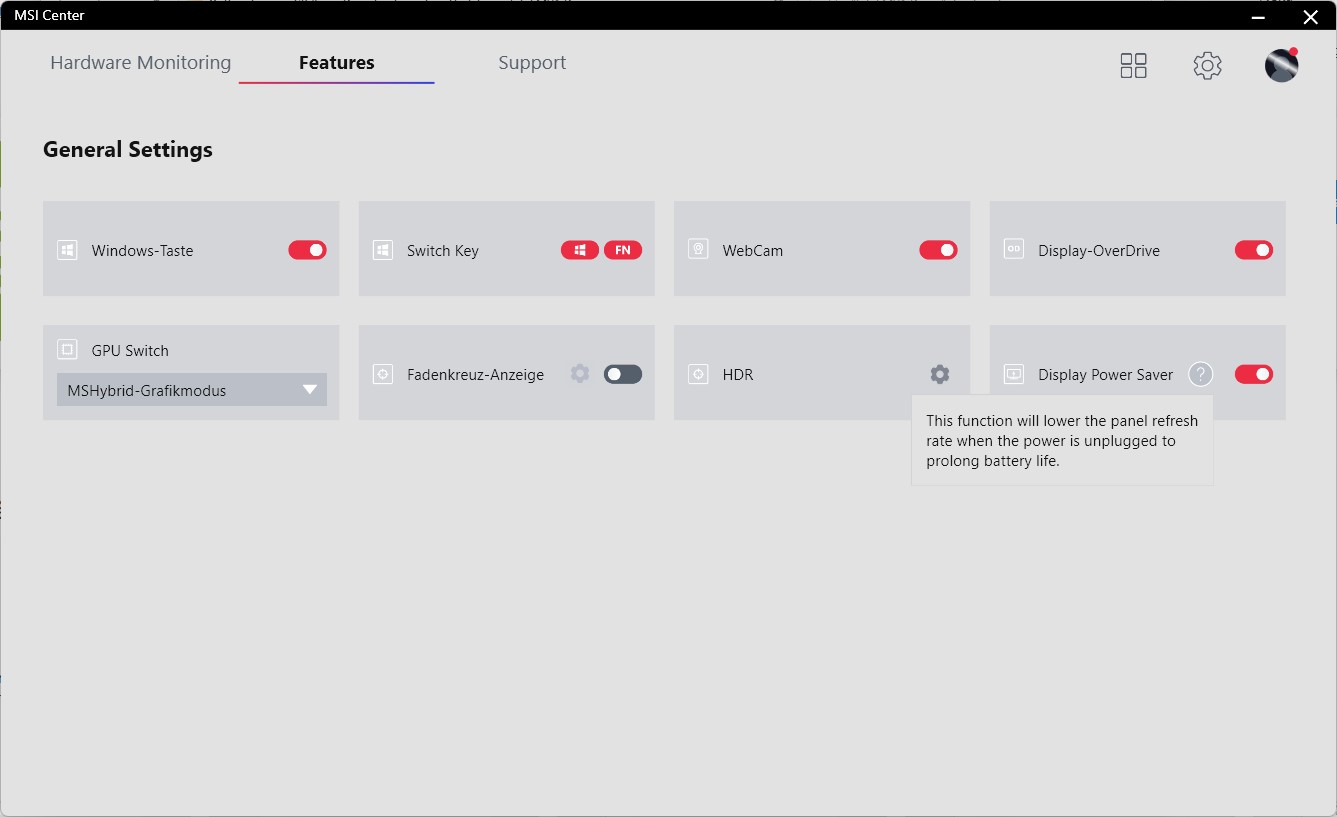Open the Support tab
The image size is (1337, 817).
[x=532, y=62]
